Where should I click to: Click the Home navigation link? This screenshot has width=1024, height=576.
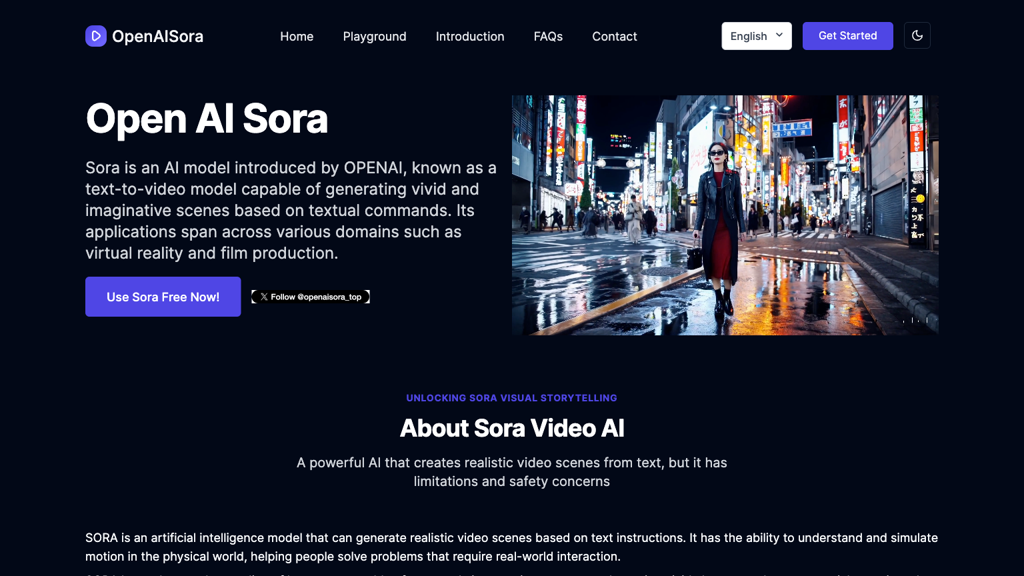pos(296,36)
